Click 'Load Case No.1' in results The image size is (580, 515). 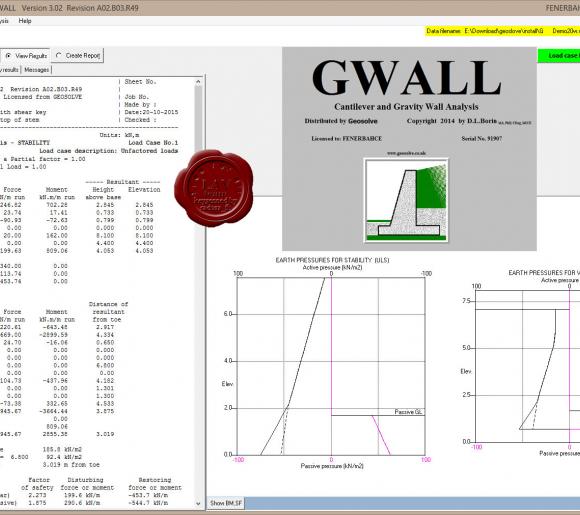[153, 143]
